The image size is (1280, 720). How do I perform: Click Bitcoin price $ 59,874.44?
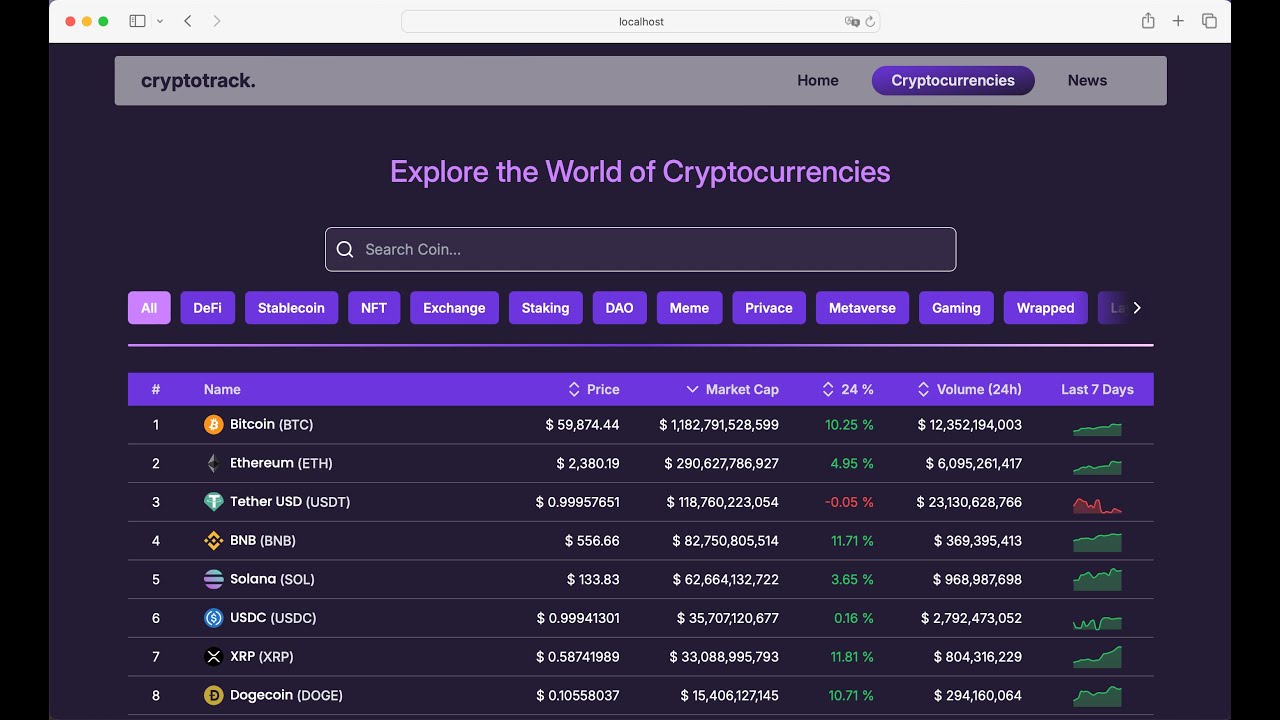(582, 425)
